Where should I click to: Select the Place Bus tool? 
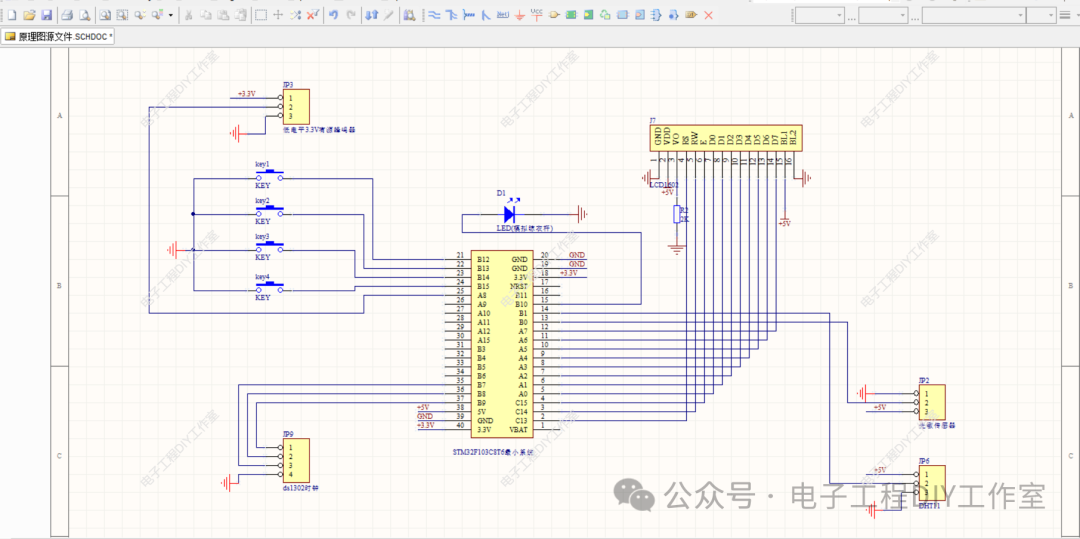[451, 14]
